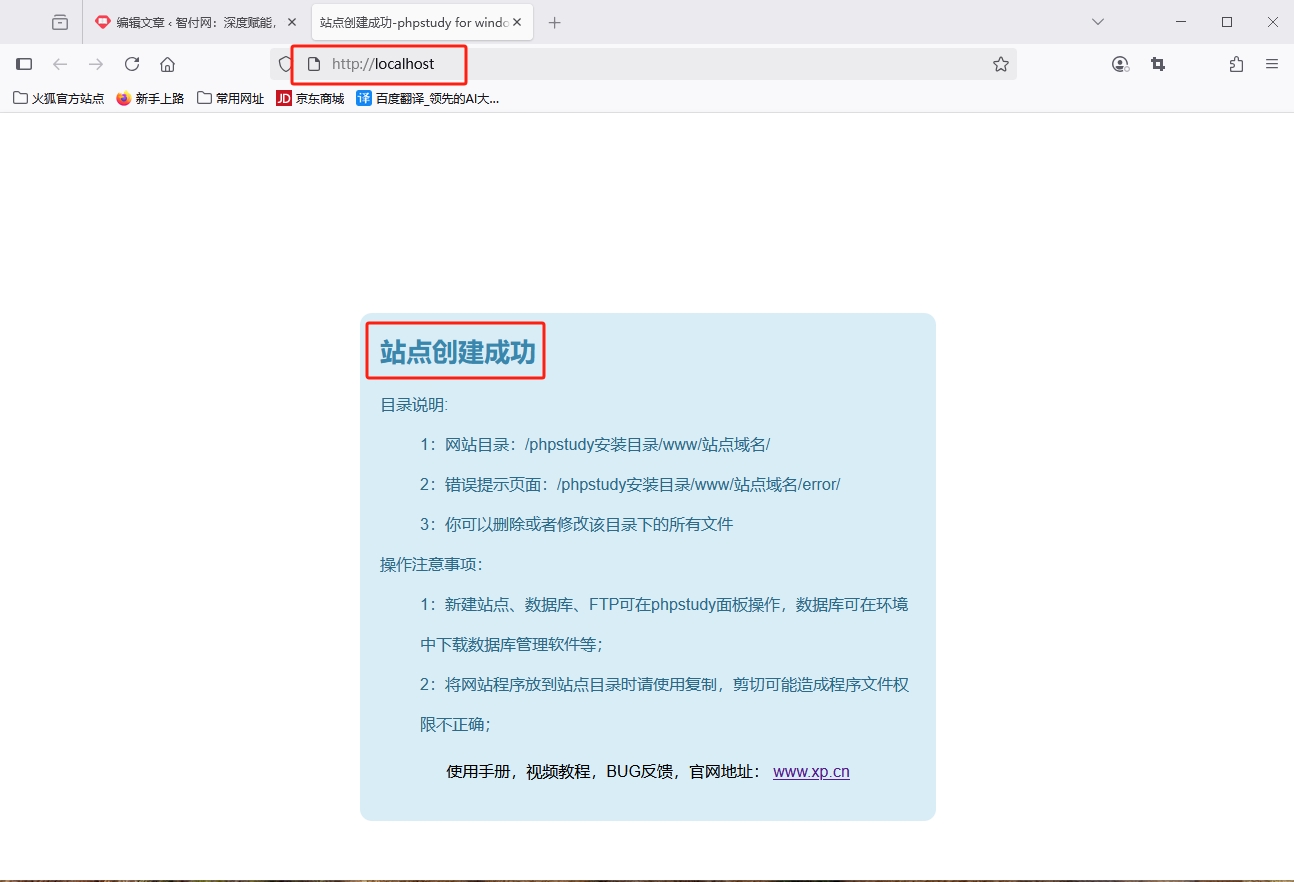Click the 错误提示页面 path line
The width and height of the screenshot is (1294, 882).
pos(630,485)
